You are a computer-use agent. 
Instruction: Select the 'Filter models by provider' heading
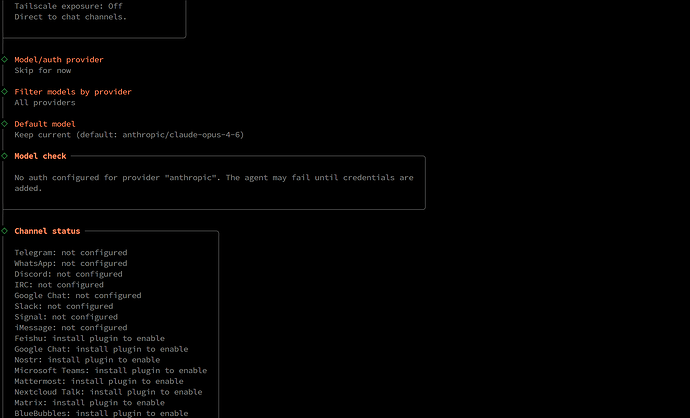tap(73, 92)
